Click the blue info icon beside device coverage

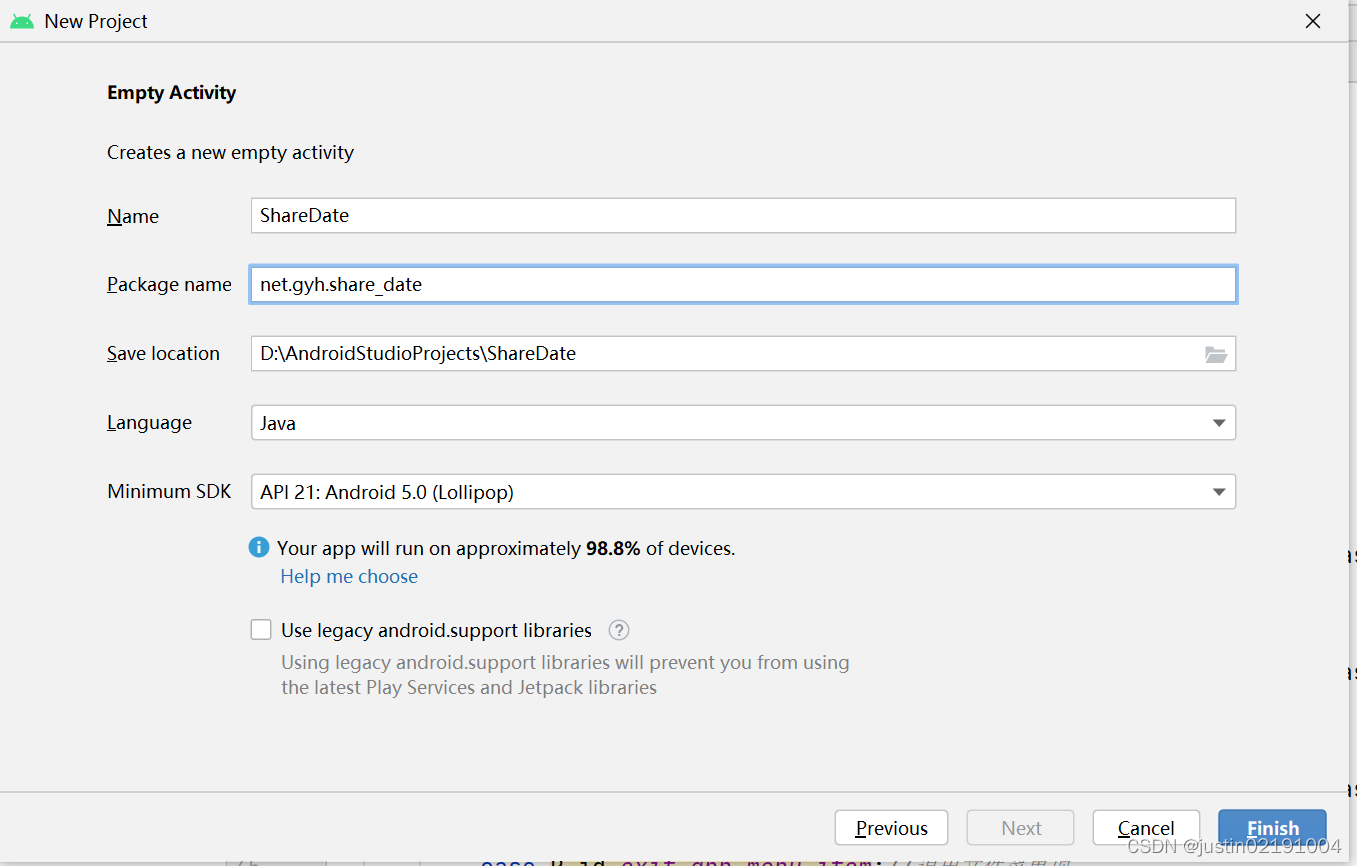pos(259,547)
